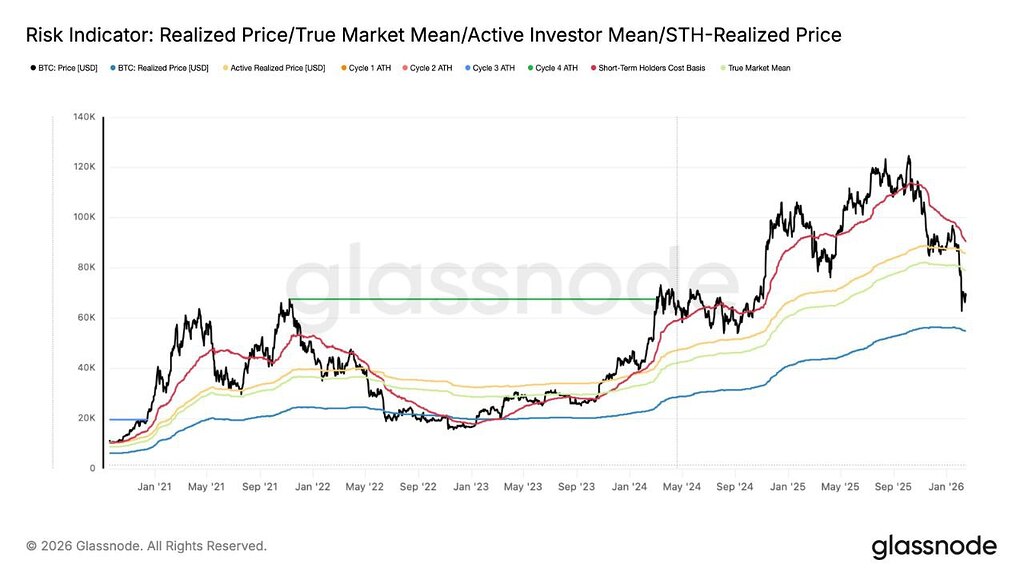Click the Glassnode copyright notice text
Viewport: 1024px width, 576px height.
(146, 546)
